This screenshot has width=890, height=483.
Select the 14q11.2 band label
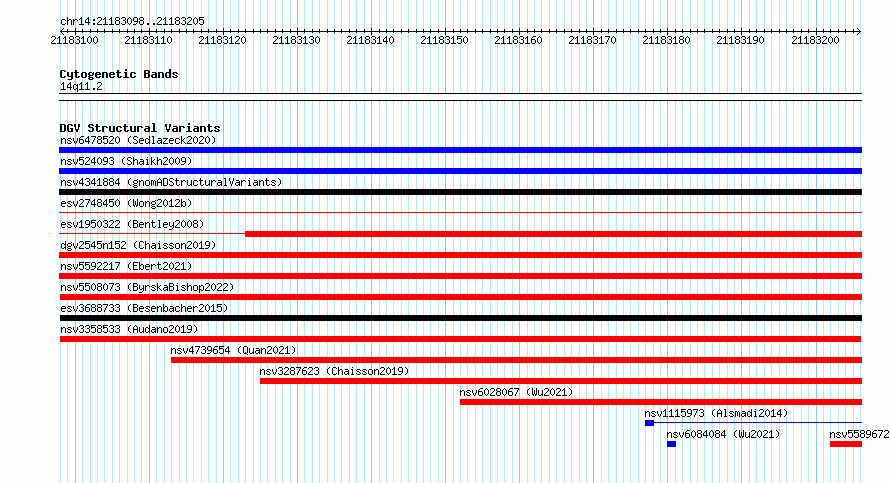[x=81, y=86]
